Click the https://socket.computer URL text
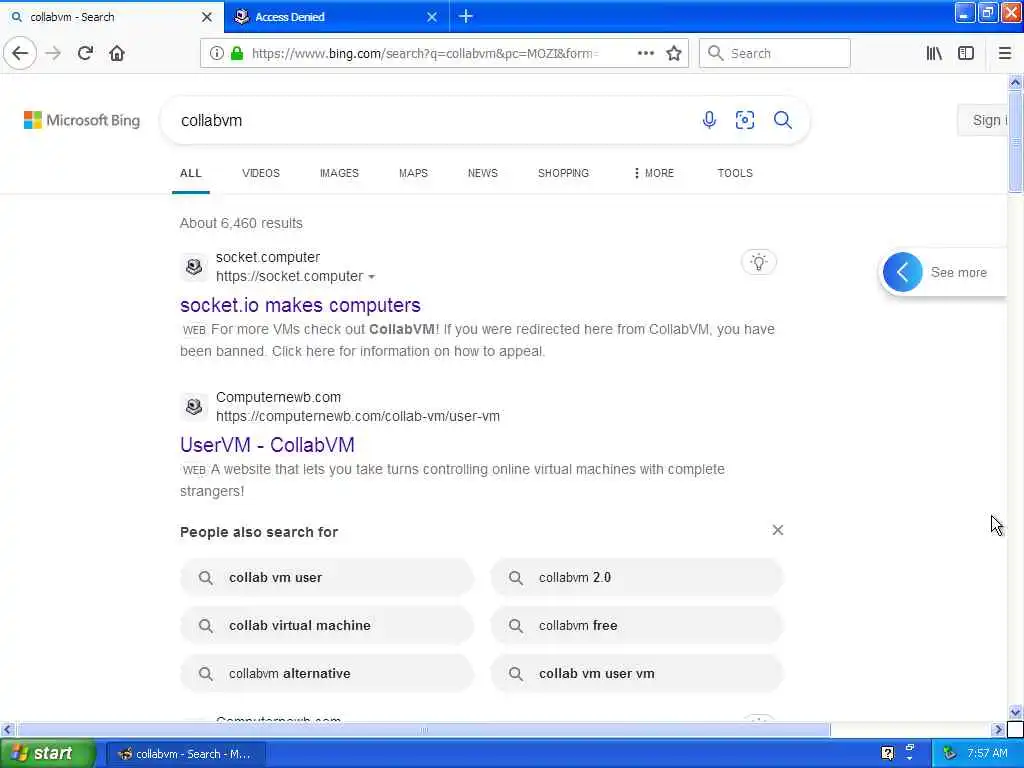The height and width of the screenshot is (768, 1024). coord(289,276)
